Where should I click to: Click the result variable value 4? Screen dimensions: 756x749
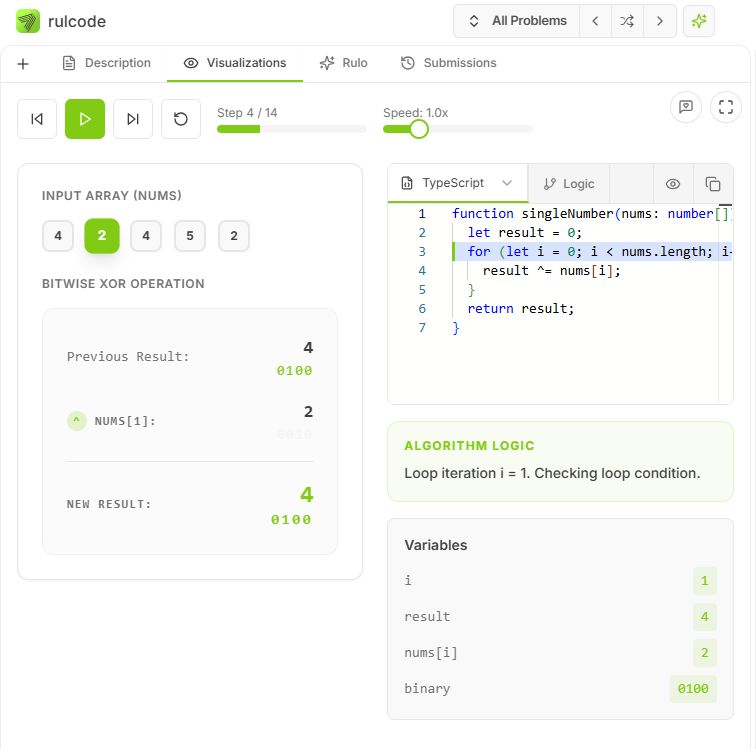pos(704,617)
